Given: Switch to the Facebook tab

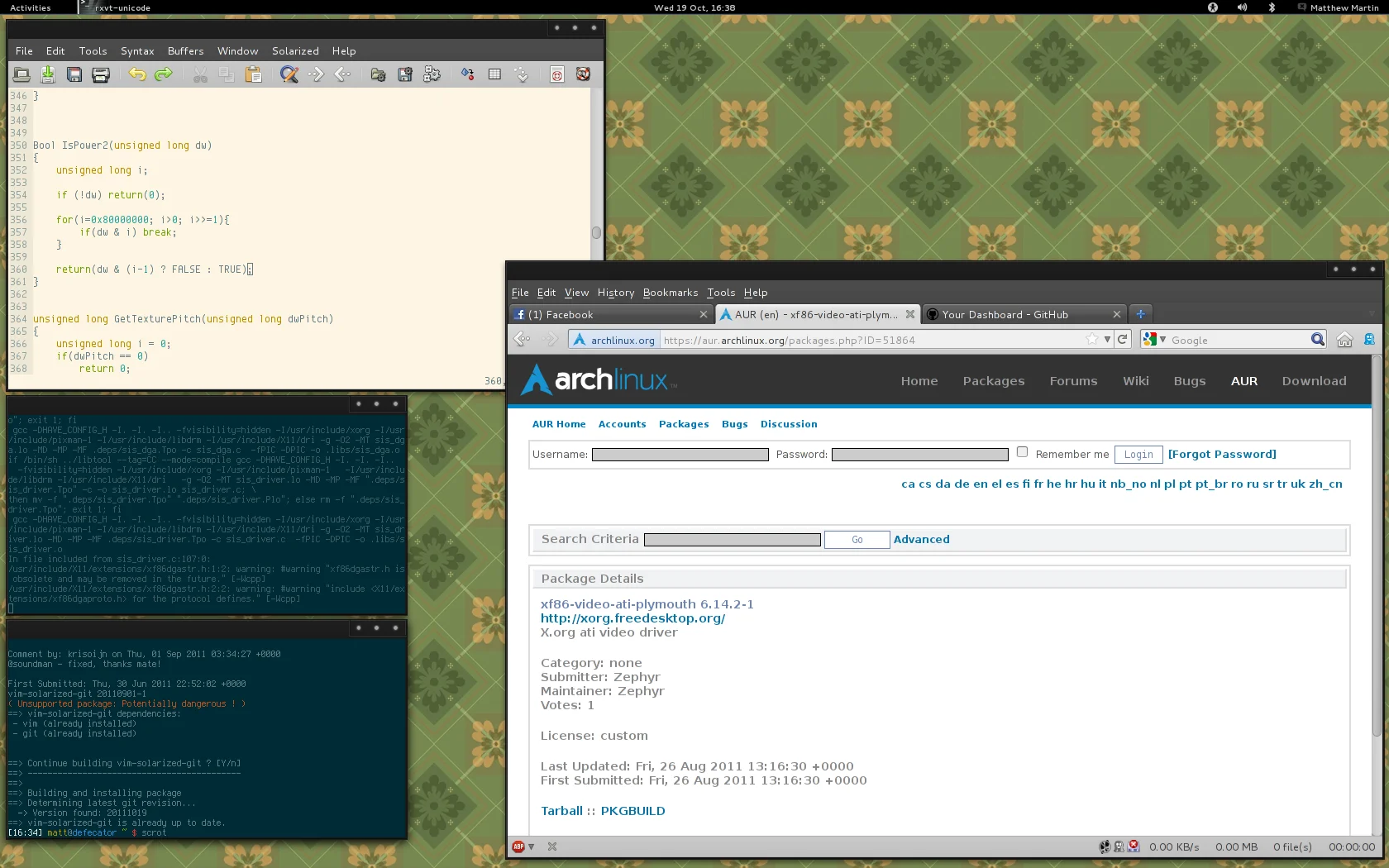Looking at the screenshot, I should 611,314.
